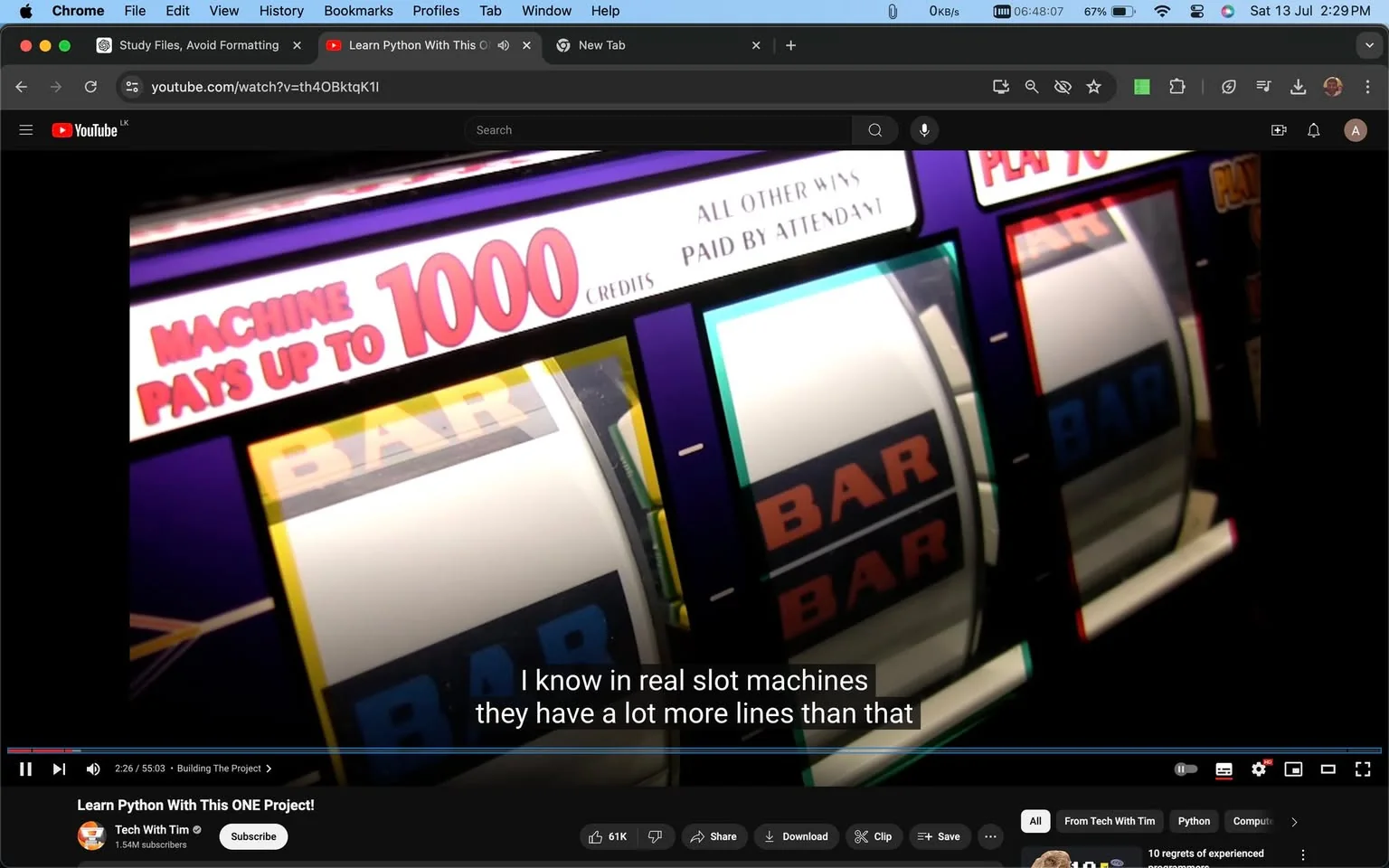Bookmark this page with star
The image size is (1389, 868).
point(1094,87)
